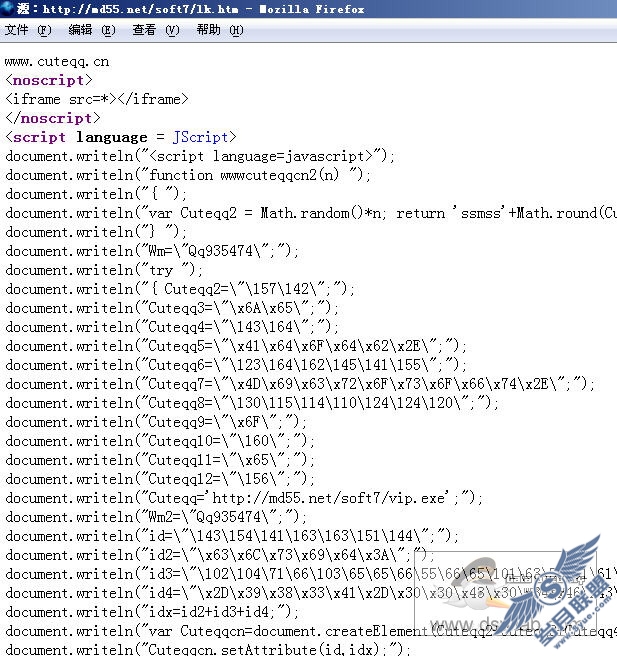Click the Wm=\"Qq935474\" line

pos(152,251)
